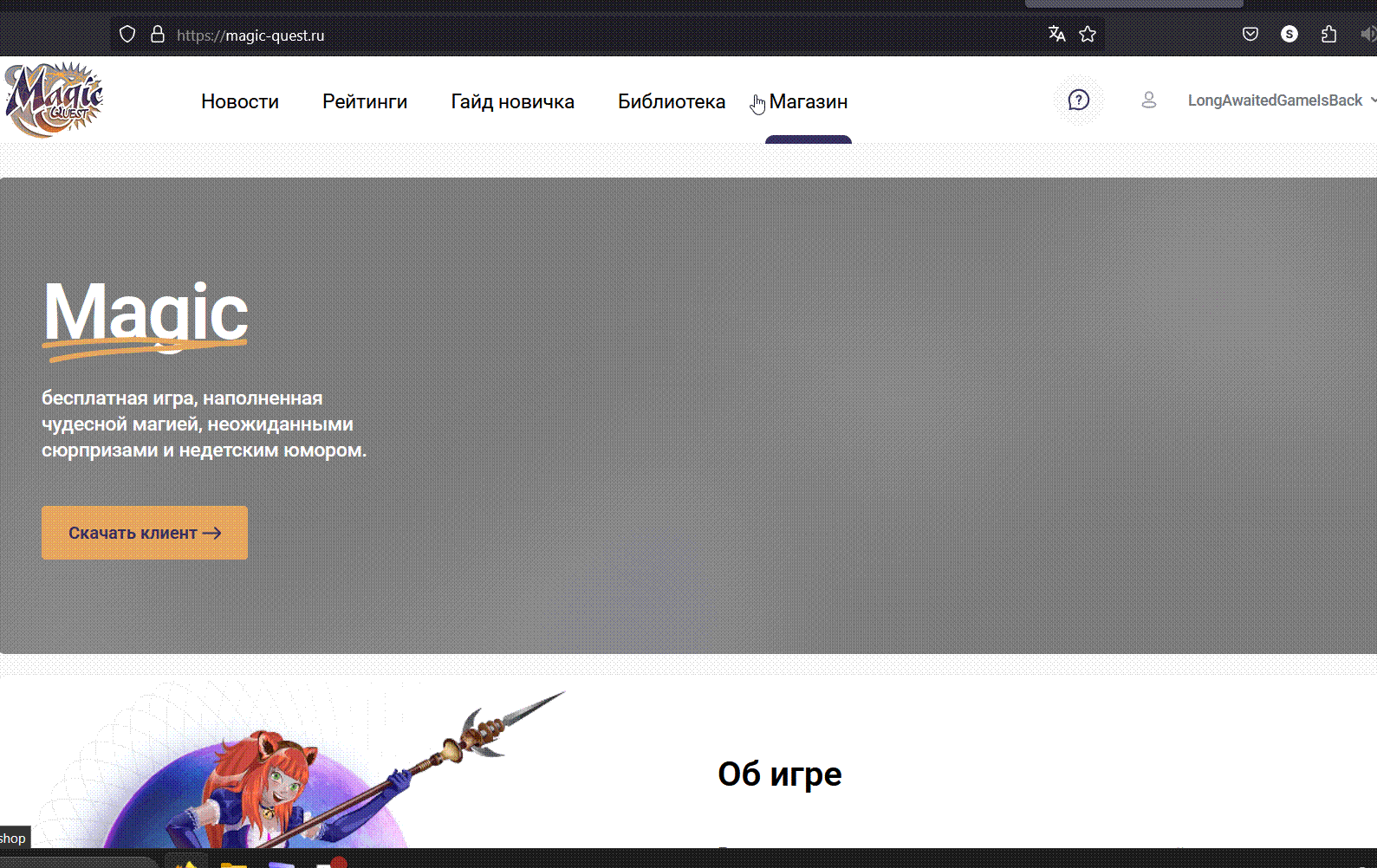Select Библиотека in the nav bar

coord(672,101)
